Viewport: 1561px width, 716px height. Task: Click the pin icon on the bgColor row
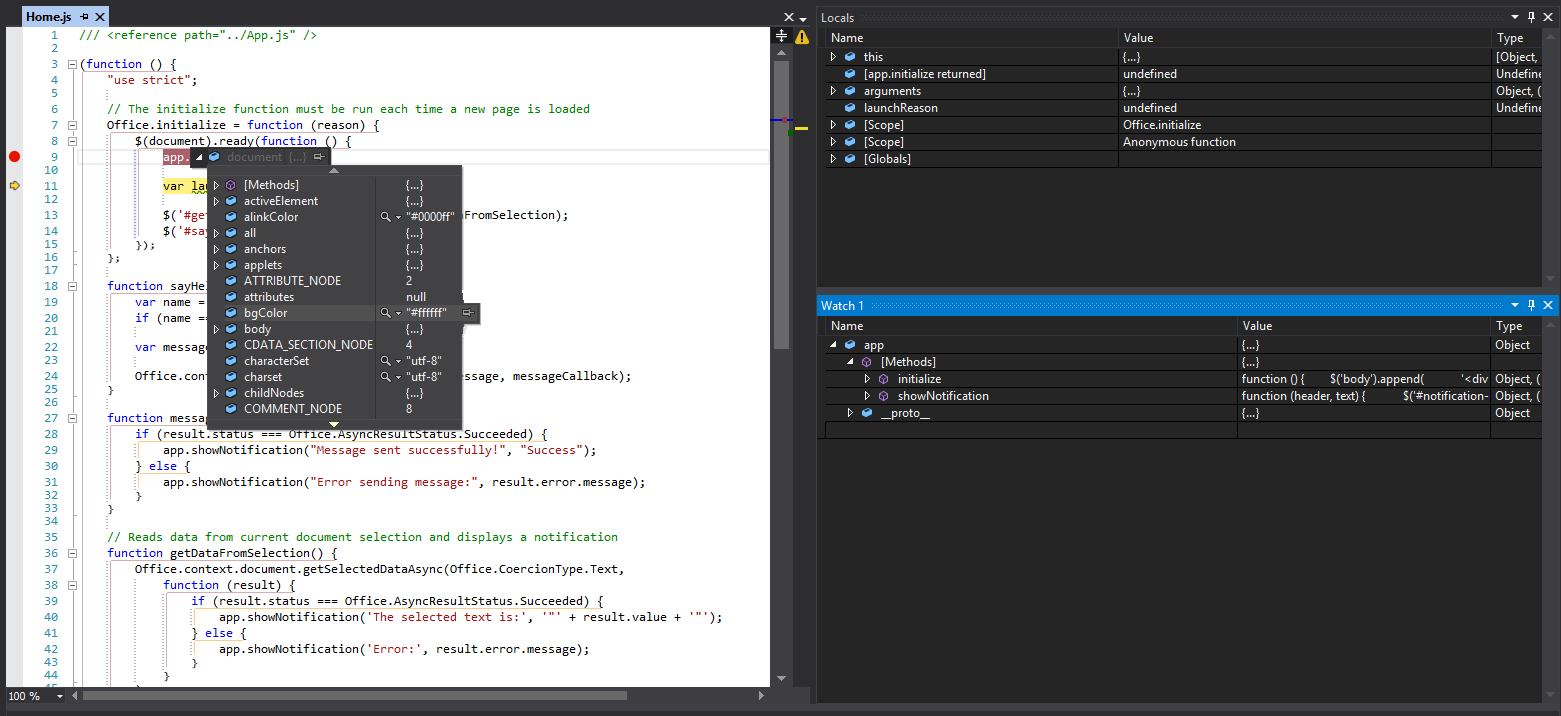click(468, 312)
